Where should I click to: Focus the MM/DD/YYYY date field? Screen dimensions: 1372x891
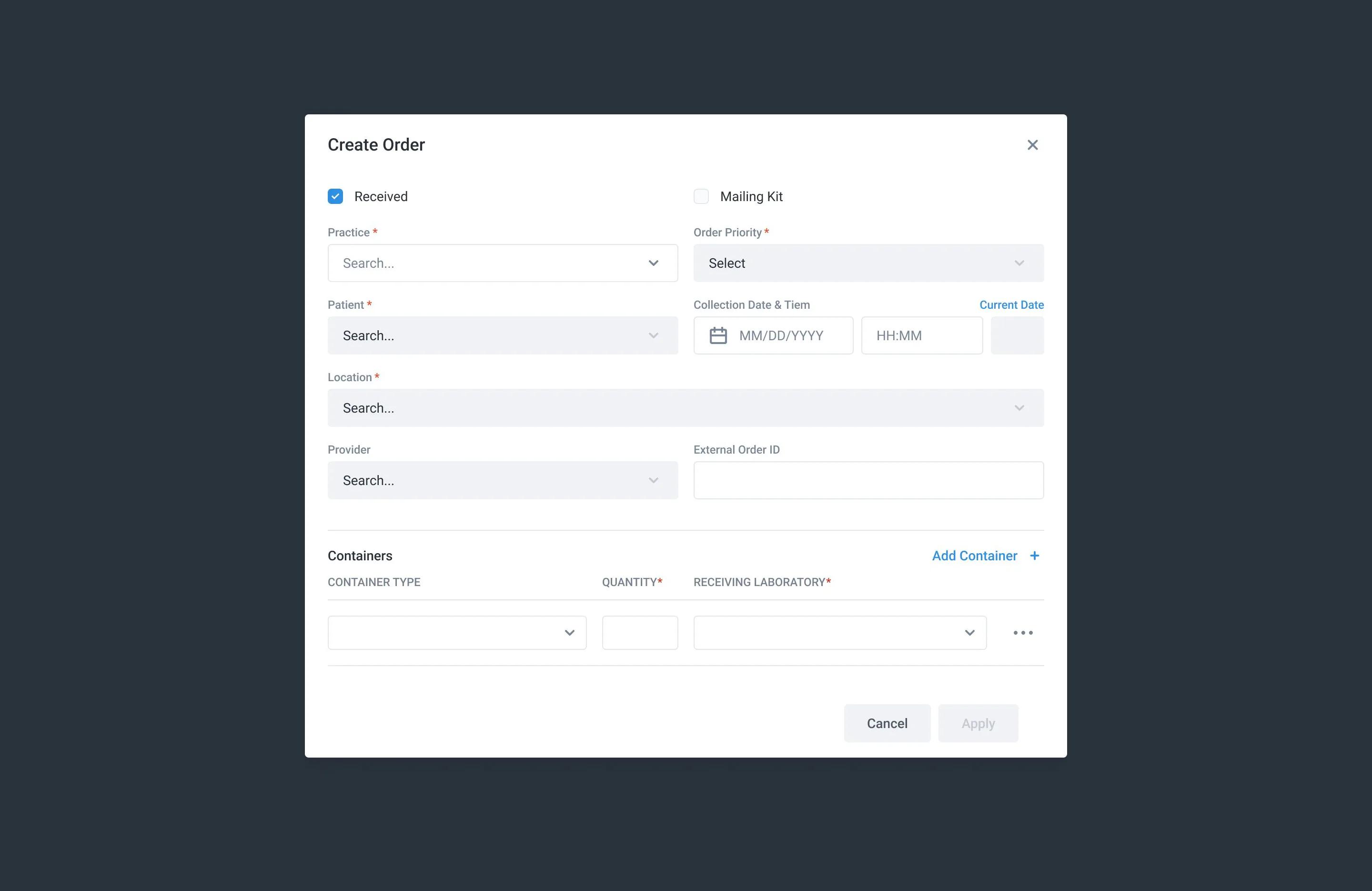tap(773, 335)
